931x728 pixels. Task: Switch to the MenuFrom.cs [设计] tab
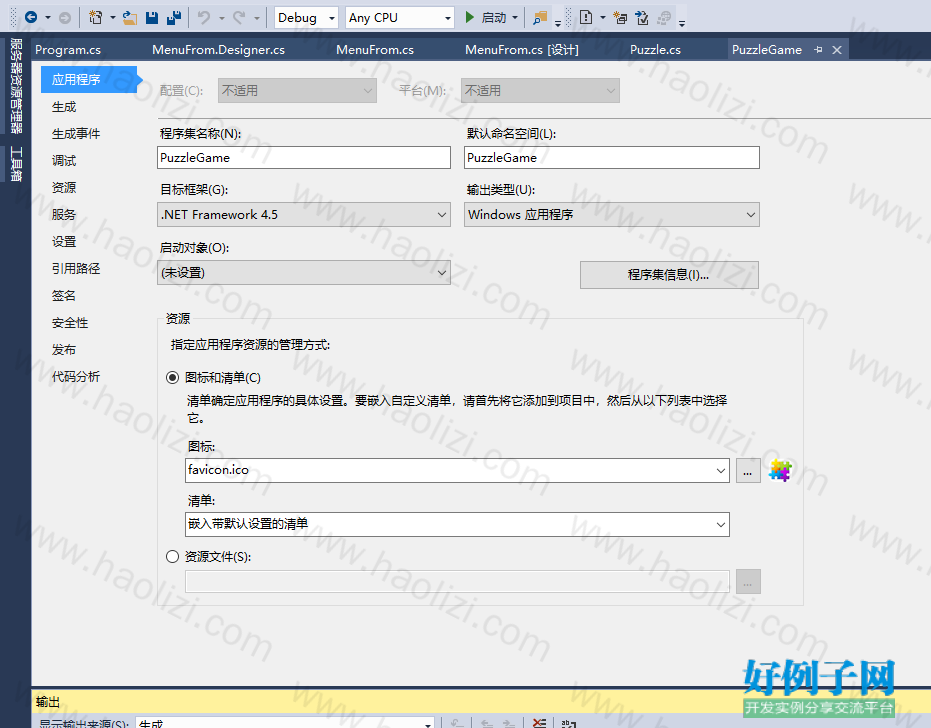521,50
